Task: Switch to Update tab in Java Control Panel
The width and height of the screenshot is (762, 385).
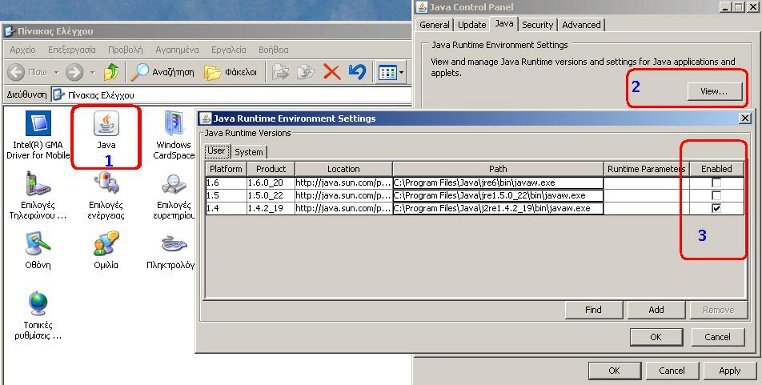Action: coord(472,25)
